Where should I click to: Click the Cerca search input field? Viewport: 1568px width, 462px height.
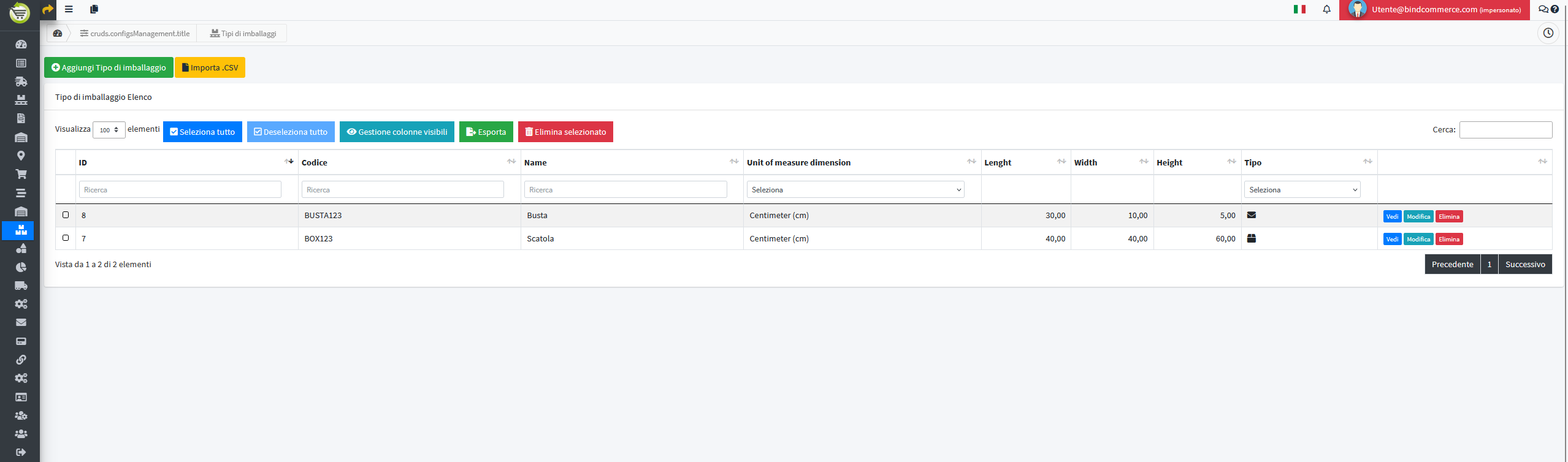(x=1505, y=130)
